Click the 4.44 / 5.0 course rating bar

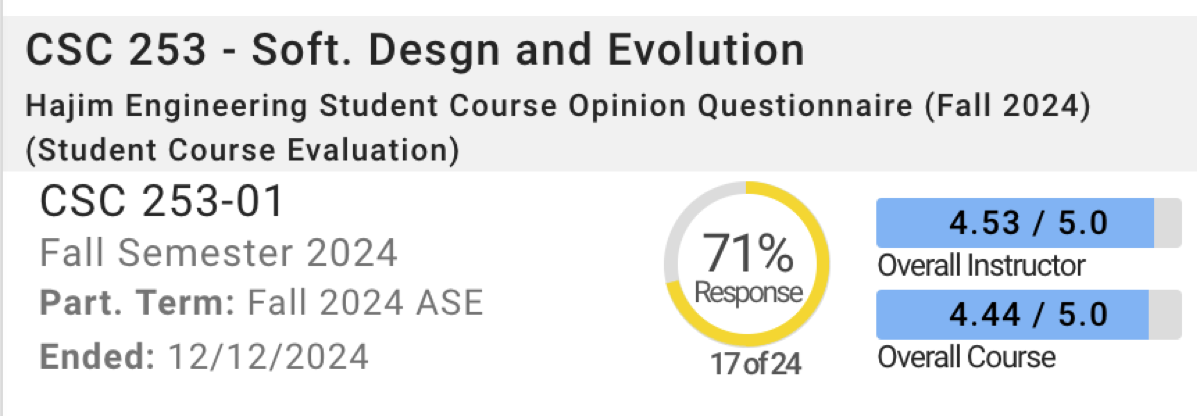pyautogui.click(x=1014, y=315)
